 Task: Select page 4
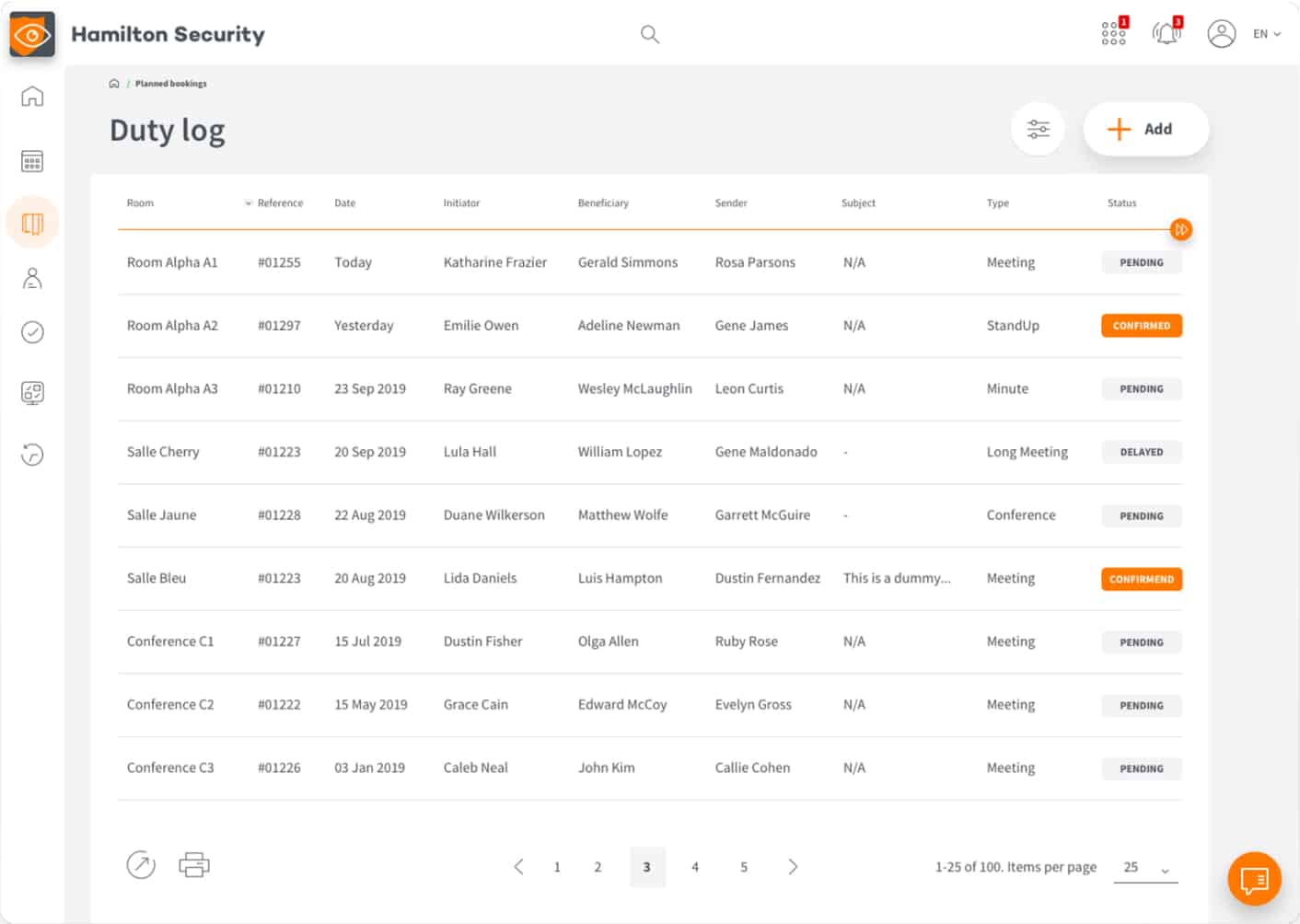[695, 867]
